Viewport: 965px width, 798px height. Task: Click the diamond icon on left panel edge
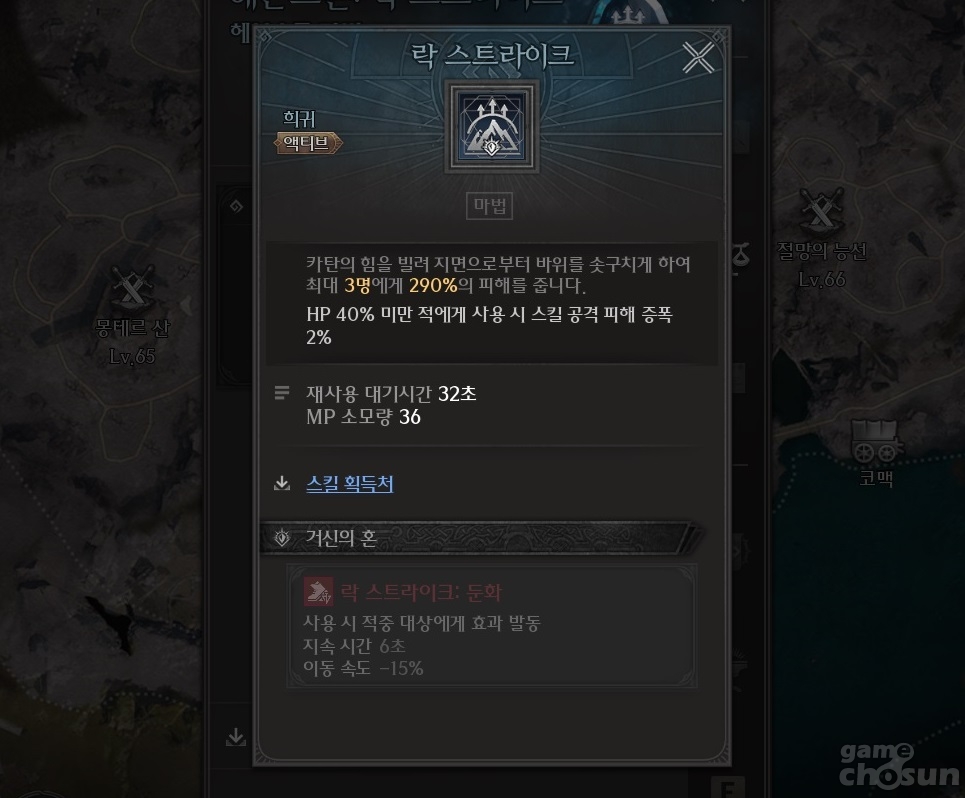[x=236, y=206]
